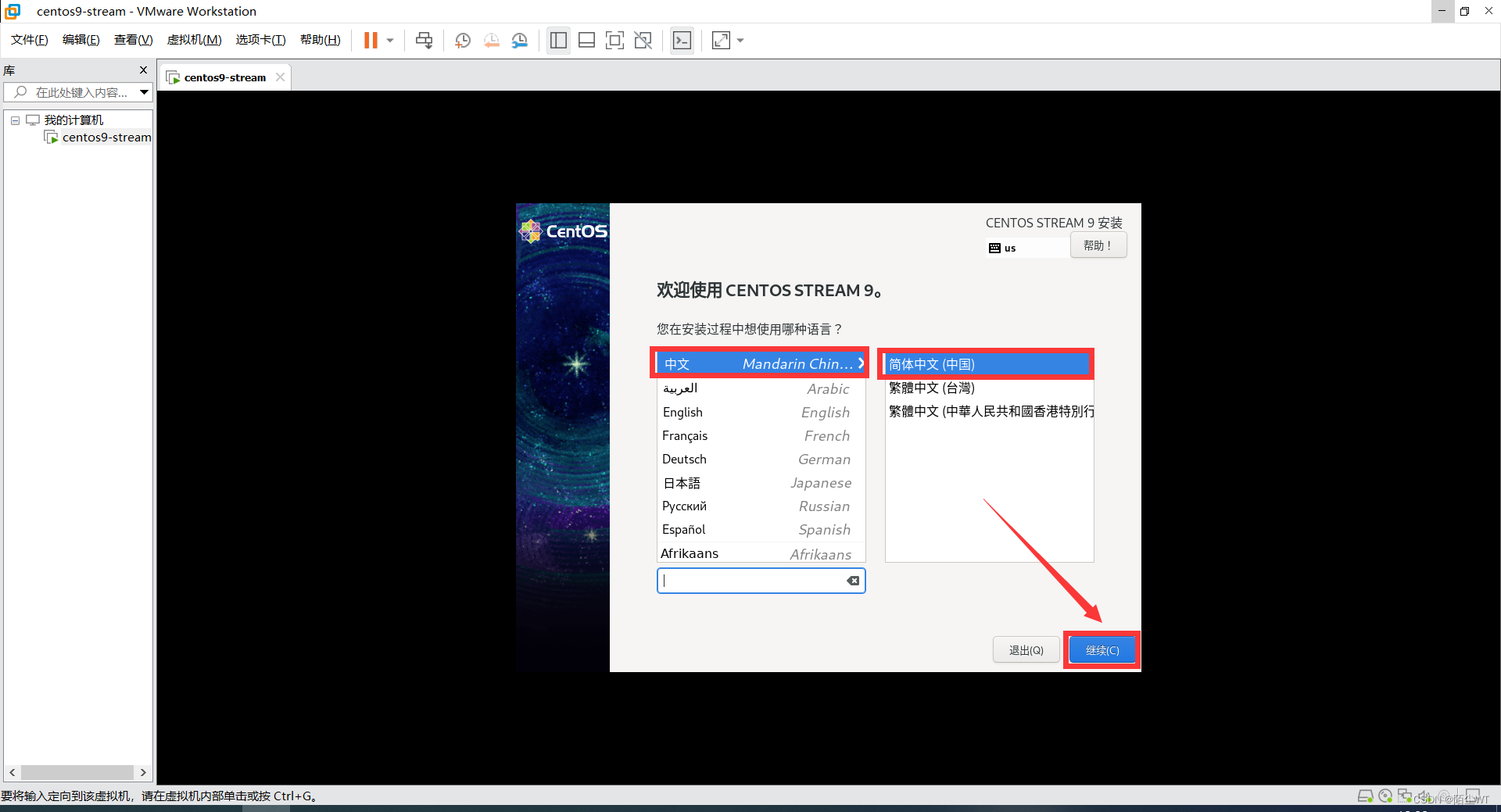1501x812 pixels.
Task: Clear the language search field icon
Action: 853,581
